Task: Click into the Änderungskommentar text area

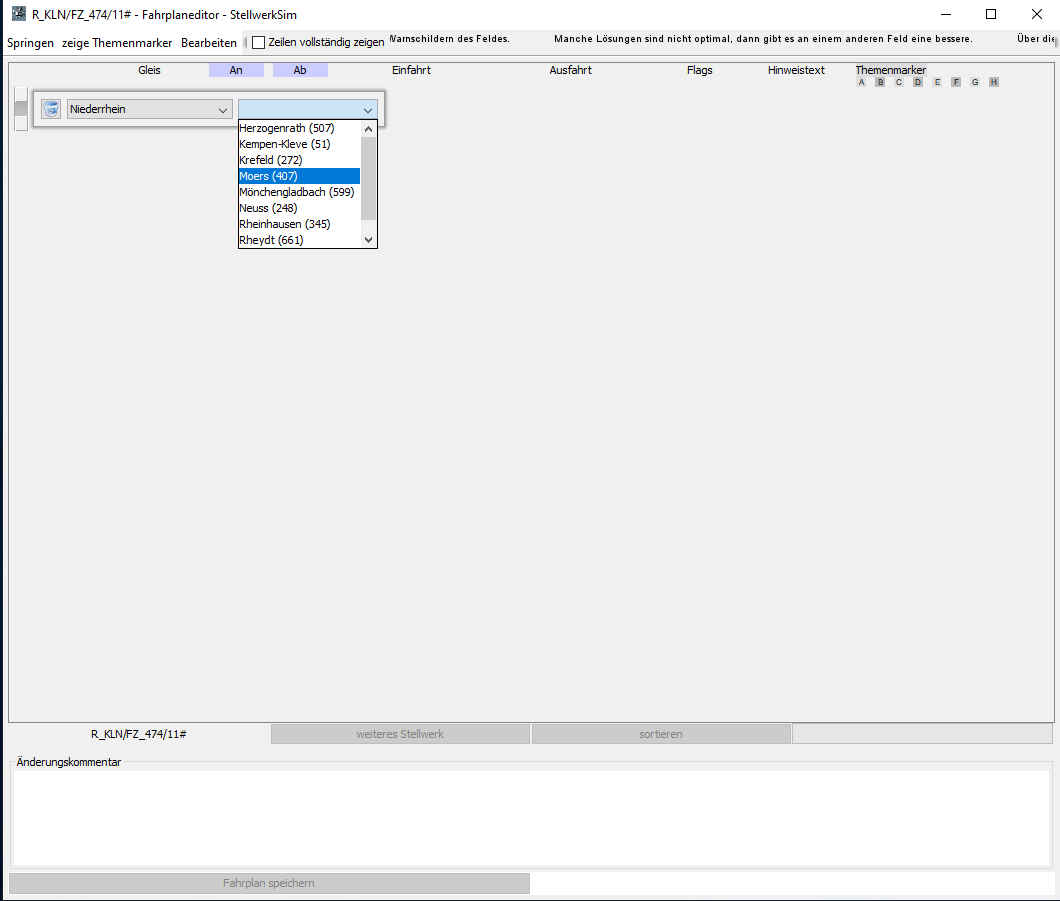Action: [530, 817]
